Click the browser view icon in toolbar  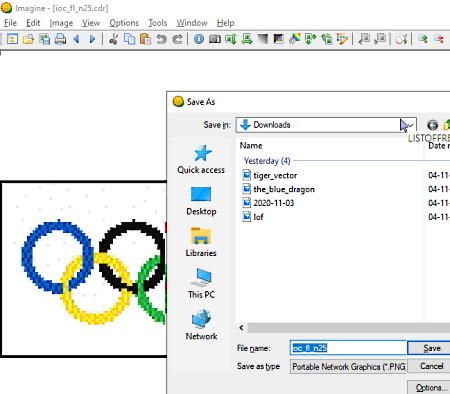pos(12,39)
